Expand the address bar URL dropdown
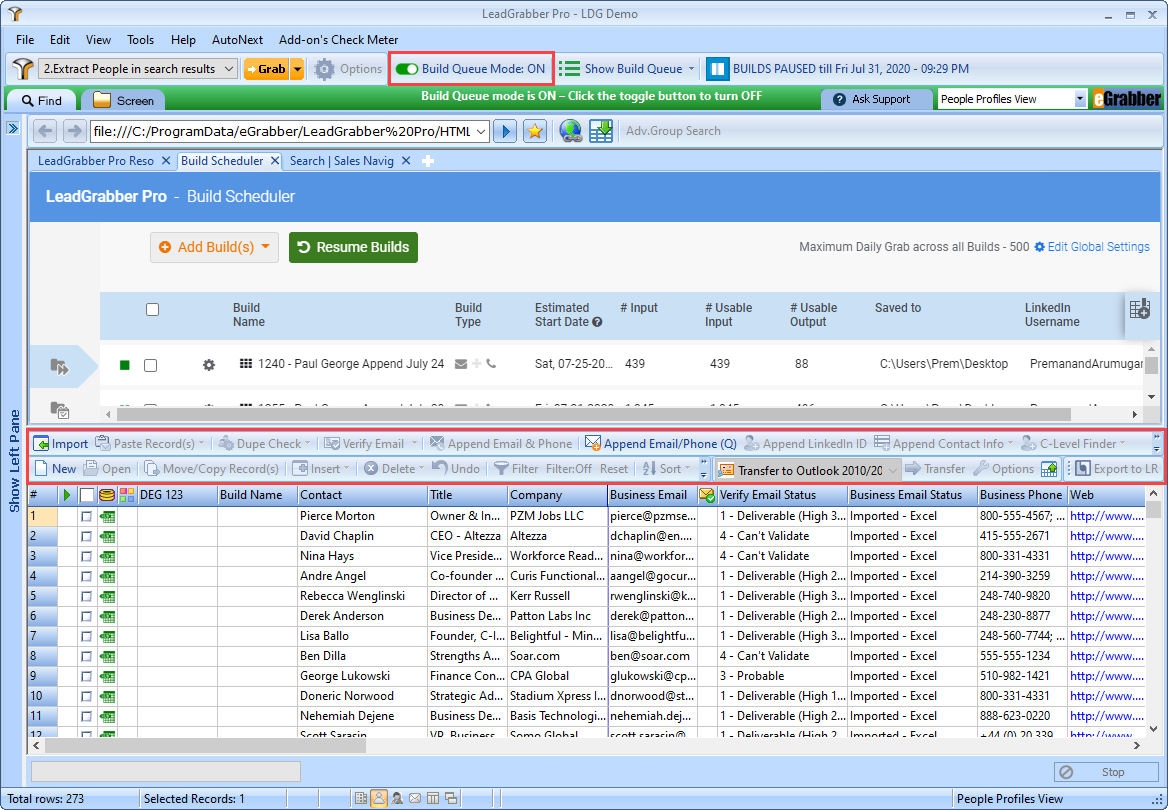The width and height of the screenshot is (1168, 810). pos(481,131)
